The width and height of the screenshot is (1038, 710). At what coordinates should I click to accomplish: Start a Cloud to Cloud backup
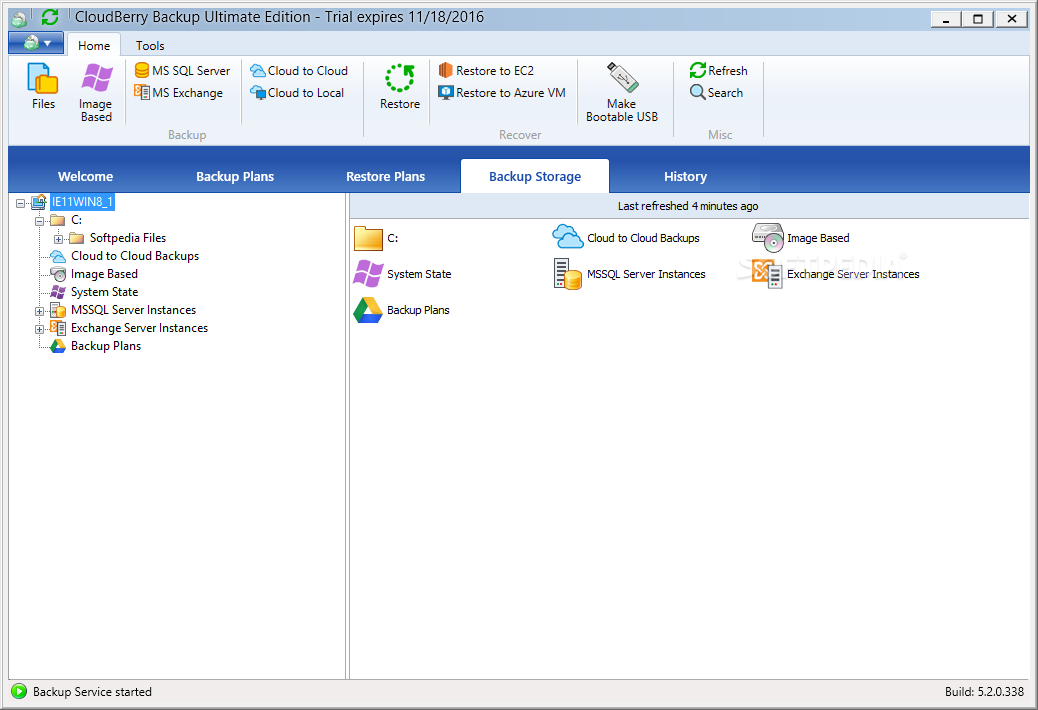[299, 70]
